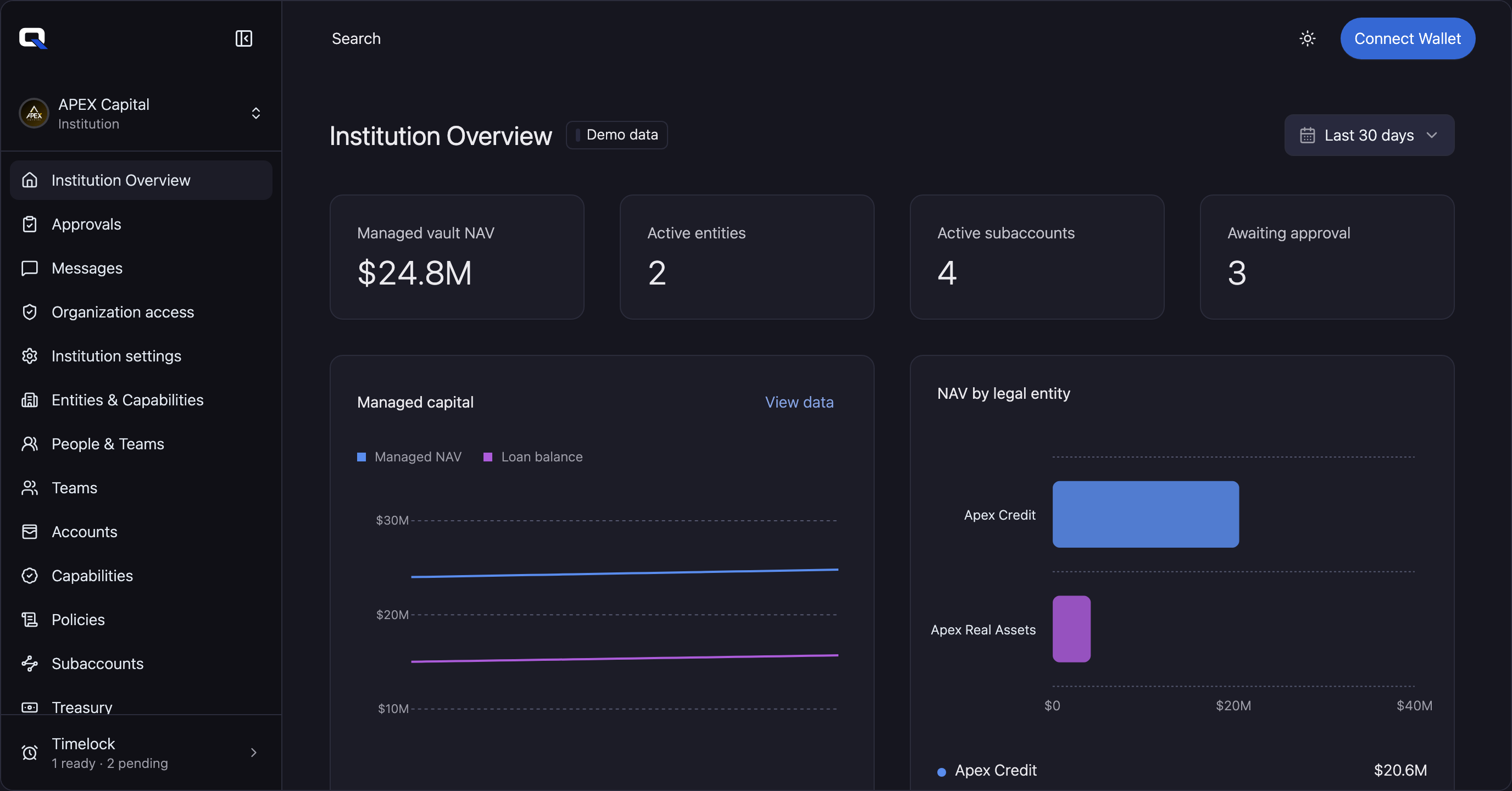
Task: Click the Policies scroll icon
Action: point(29,620)
